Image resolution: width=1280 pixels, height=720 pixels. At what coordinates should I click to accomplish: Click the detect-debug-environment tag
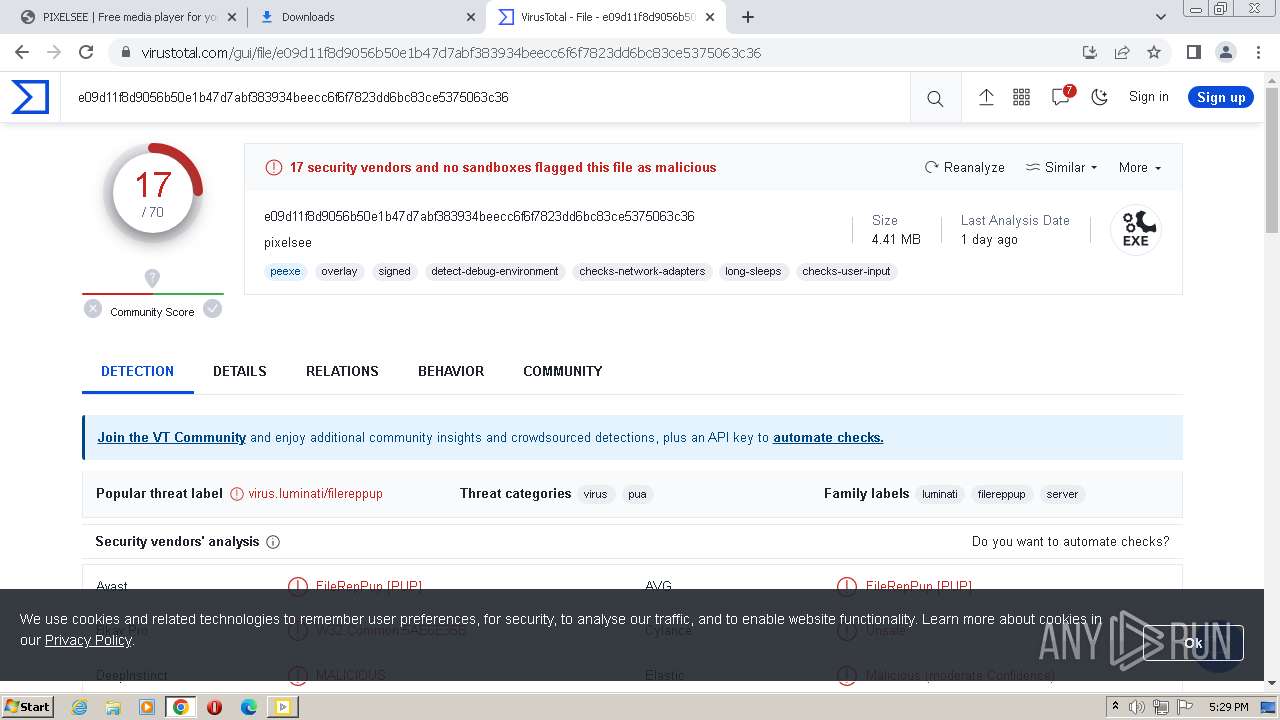495,271
